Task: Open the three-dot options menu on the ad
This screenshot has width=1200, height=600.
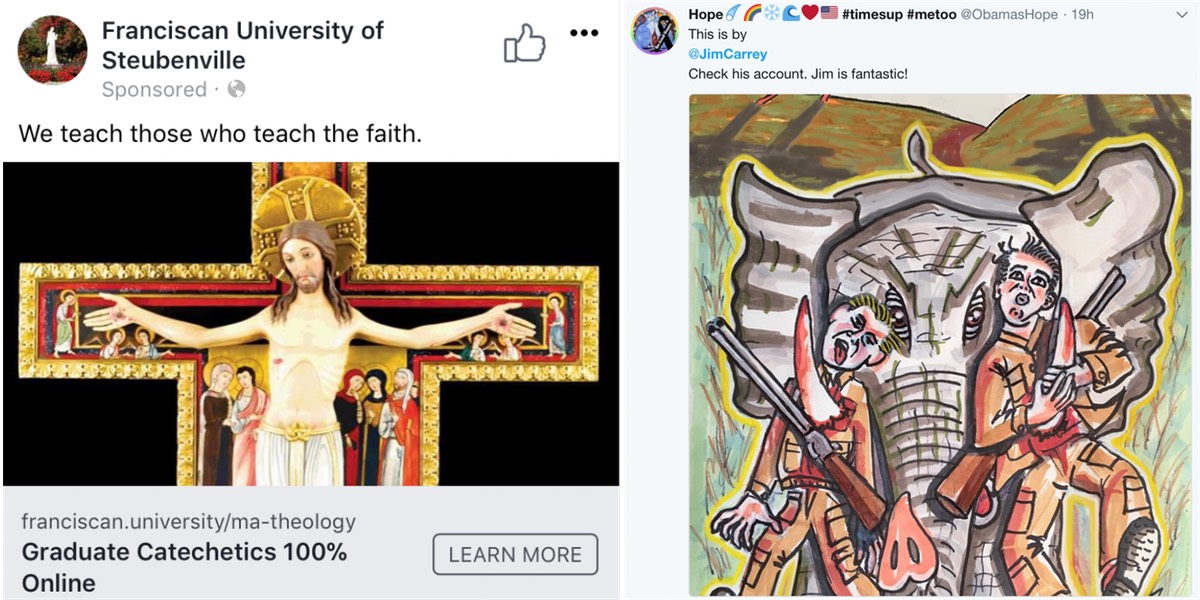Action: (584, 33)
